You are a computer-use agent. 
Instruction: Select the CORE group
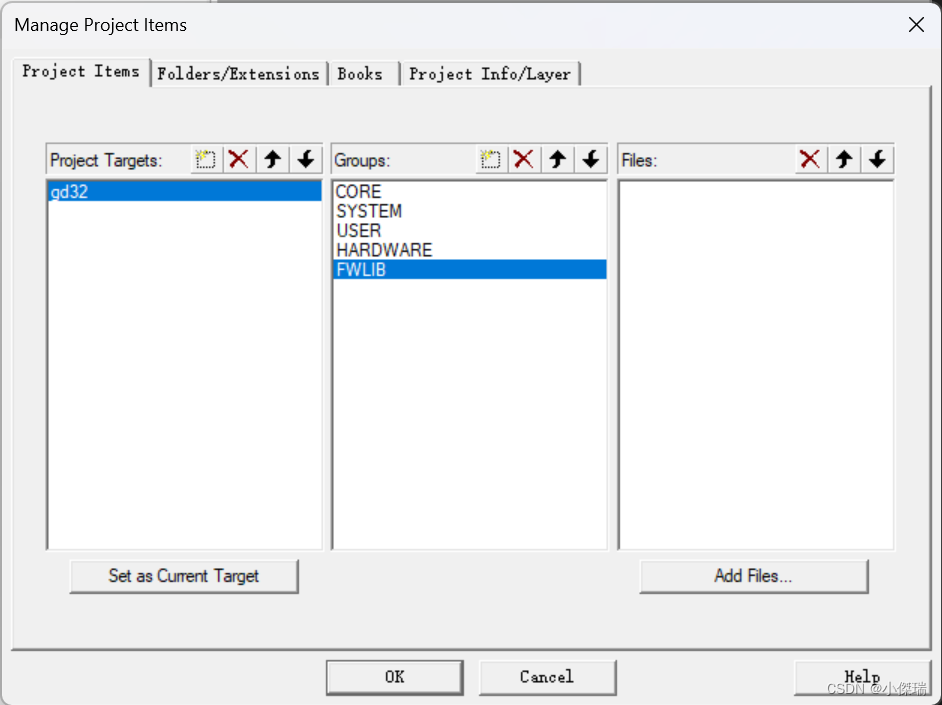point(469,192)
